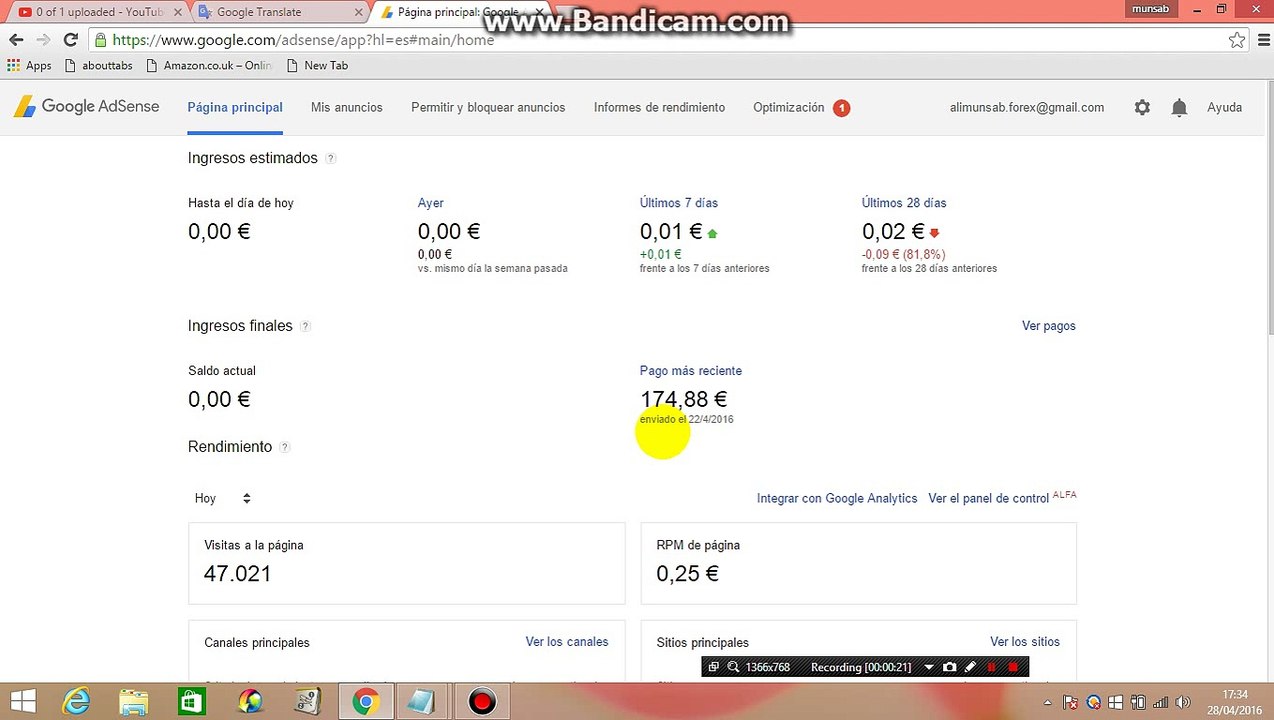Click the munsab profile button
The width and height of the screenshot is (1274, 720).
(x=1150, y=9)
